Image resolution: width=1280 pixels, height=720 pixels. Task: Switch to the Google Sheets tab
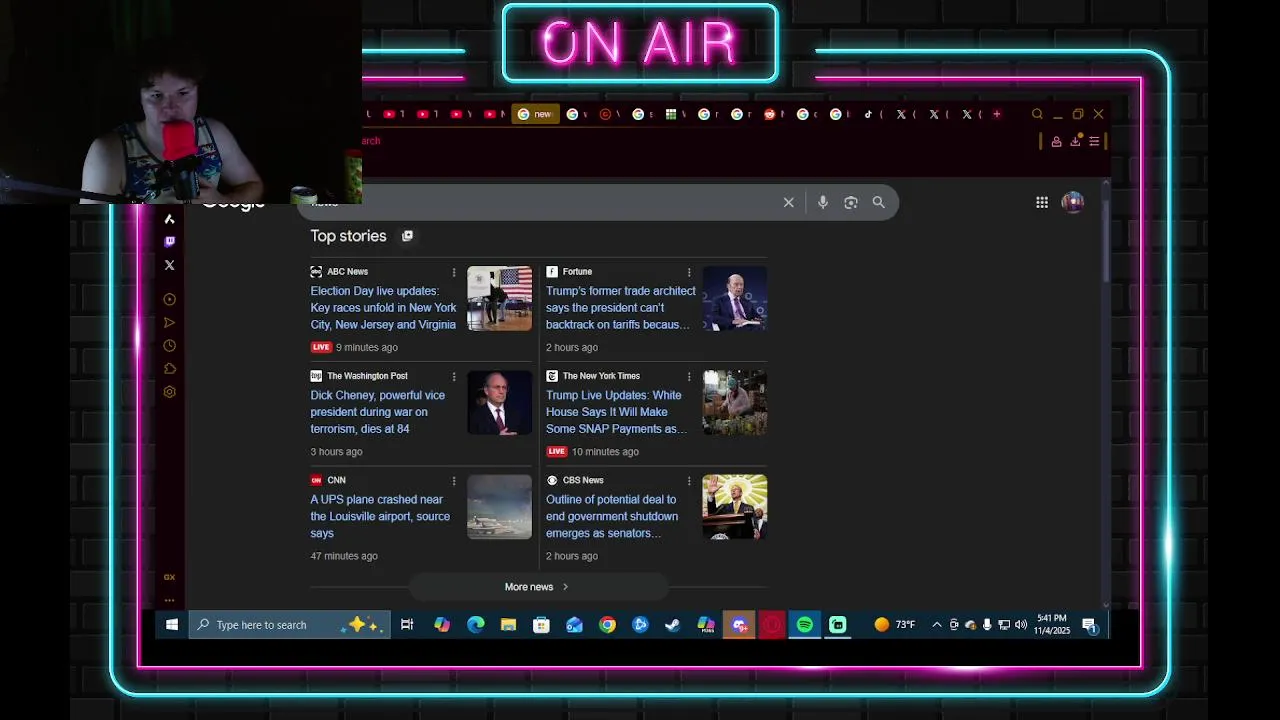tap(674, 114)
